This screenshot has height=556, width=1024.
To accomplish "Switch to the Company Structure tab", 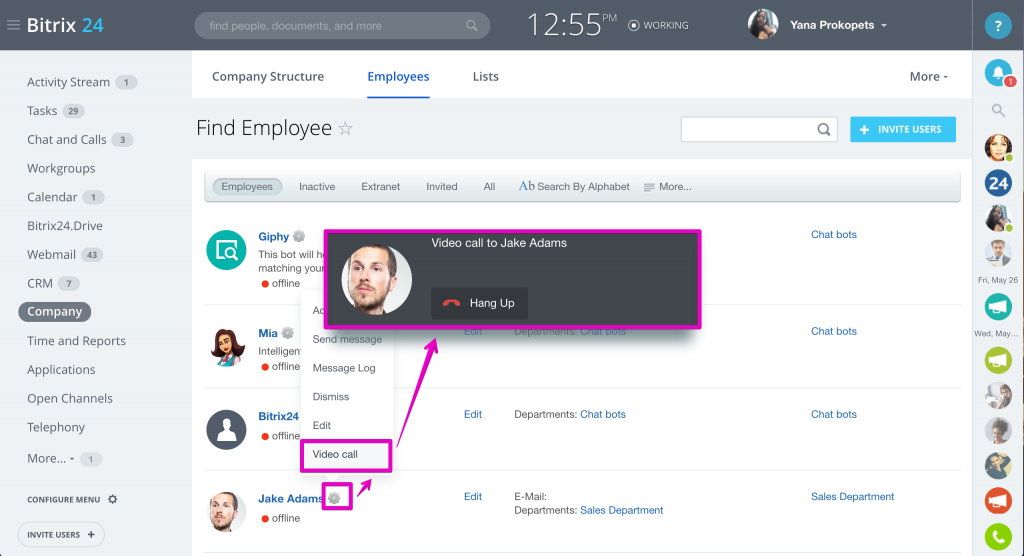I will (x=268, y=76).
